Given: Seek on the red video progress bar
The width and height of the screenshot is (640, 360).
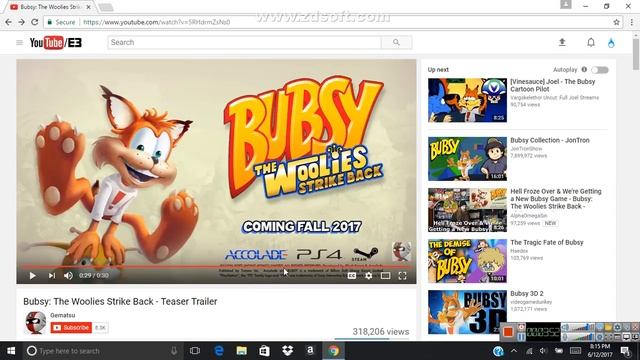Looking at the screenshot, I should (x=216, y=267).
